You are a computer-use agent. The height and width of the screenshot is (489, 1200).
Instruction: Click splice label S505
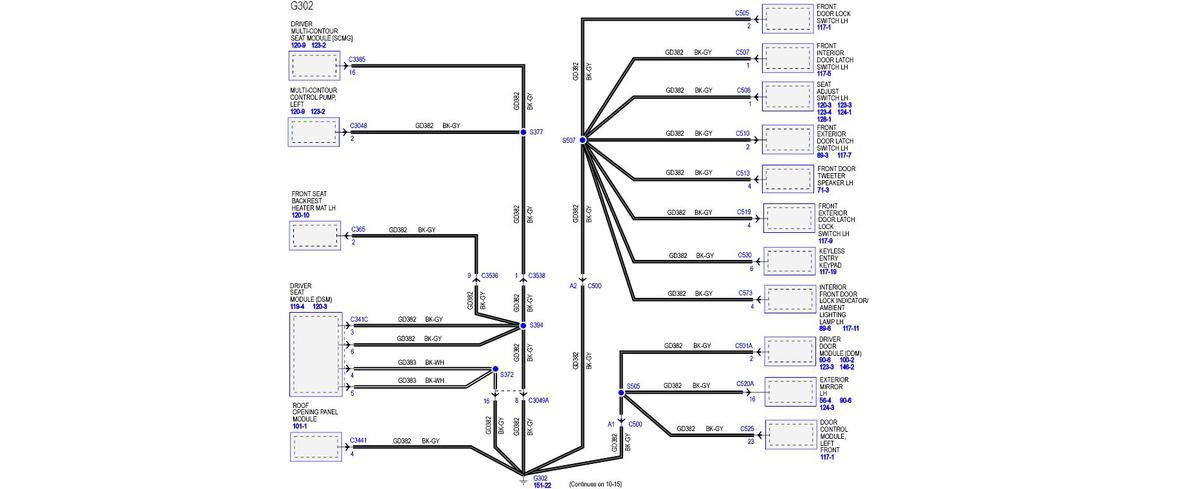pos(633,386)
